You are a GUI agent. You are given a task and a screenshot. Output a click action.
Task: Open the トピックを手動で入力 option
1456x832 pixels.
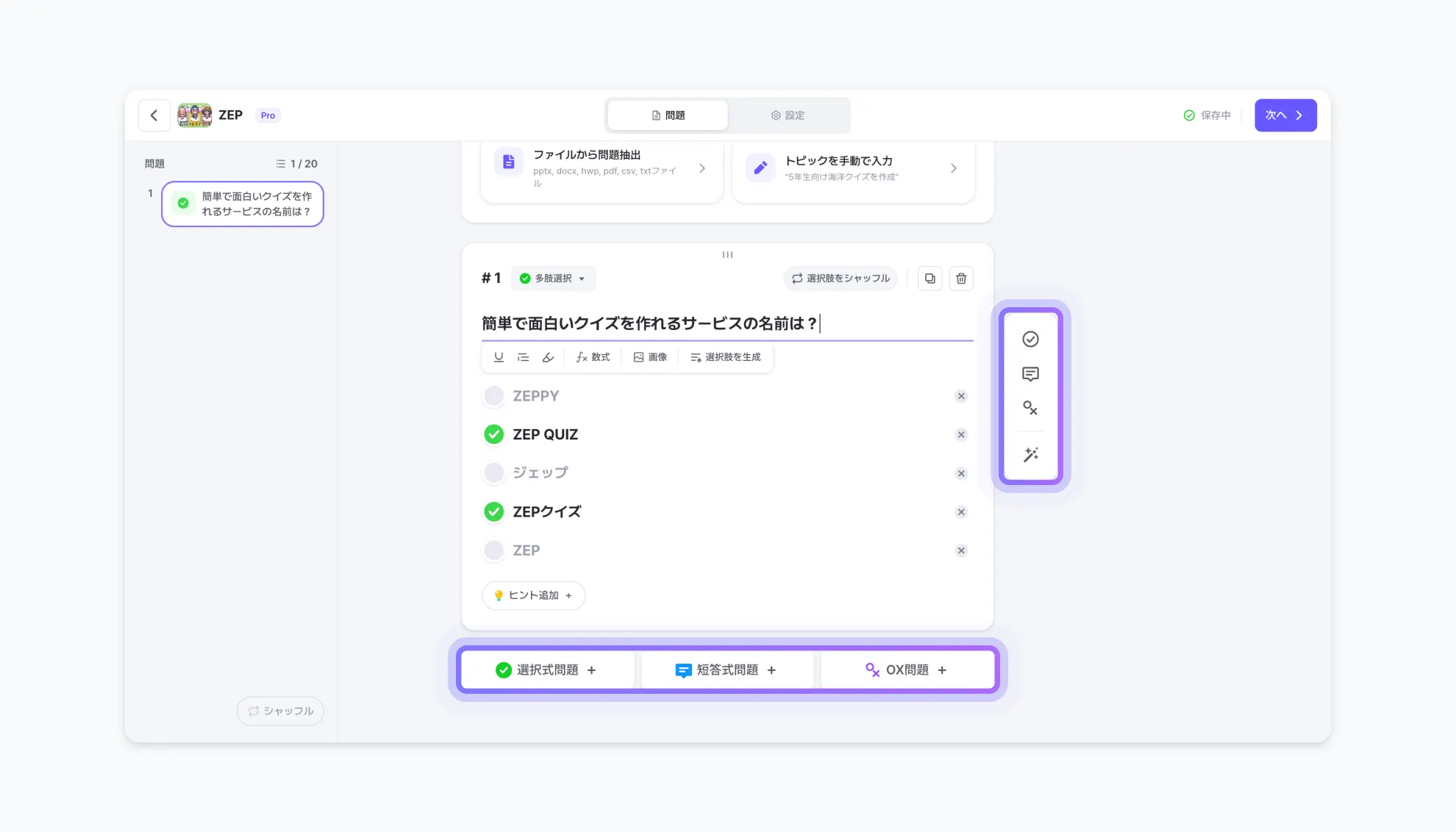pos(853,168)
